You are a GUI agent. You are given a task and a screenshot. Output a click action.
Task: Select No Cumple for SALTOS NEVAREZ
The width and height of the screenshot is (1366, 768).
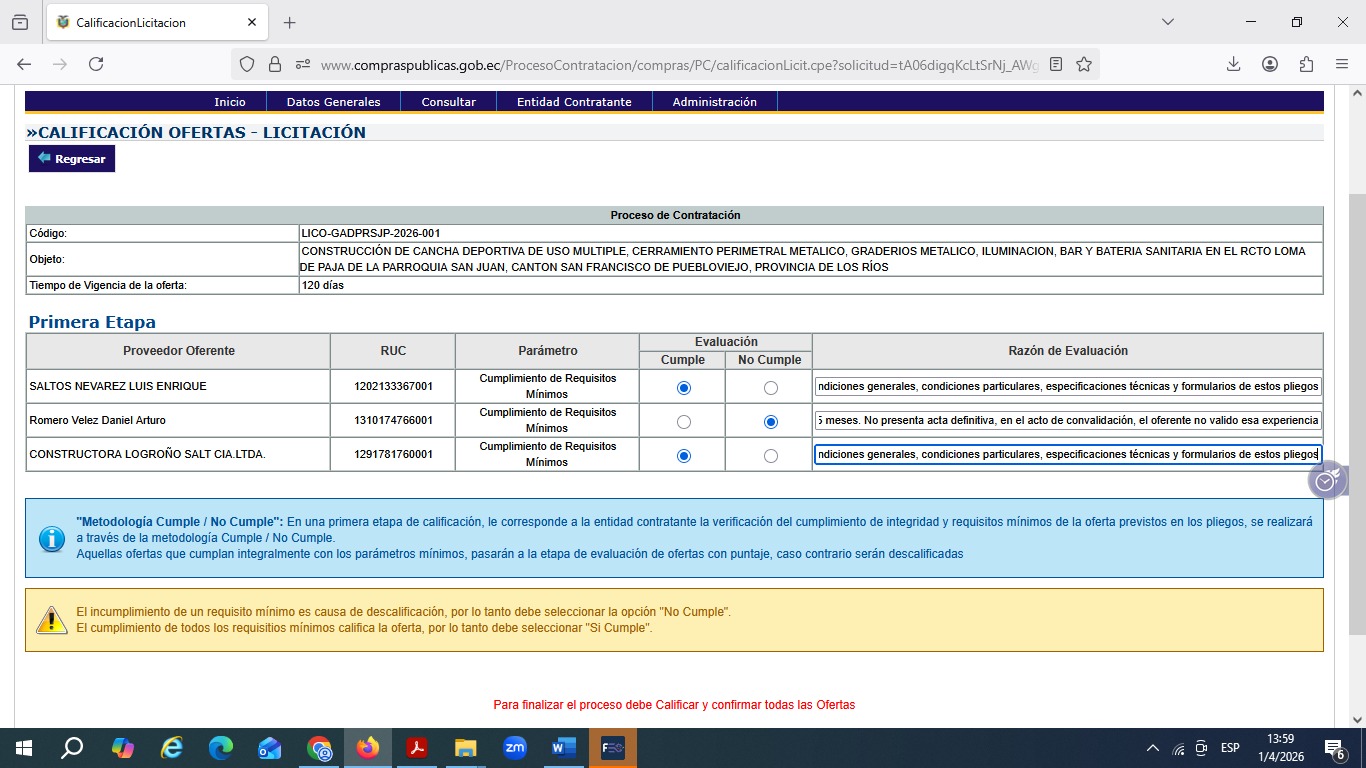click(x=770, y=388)
